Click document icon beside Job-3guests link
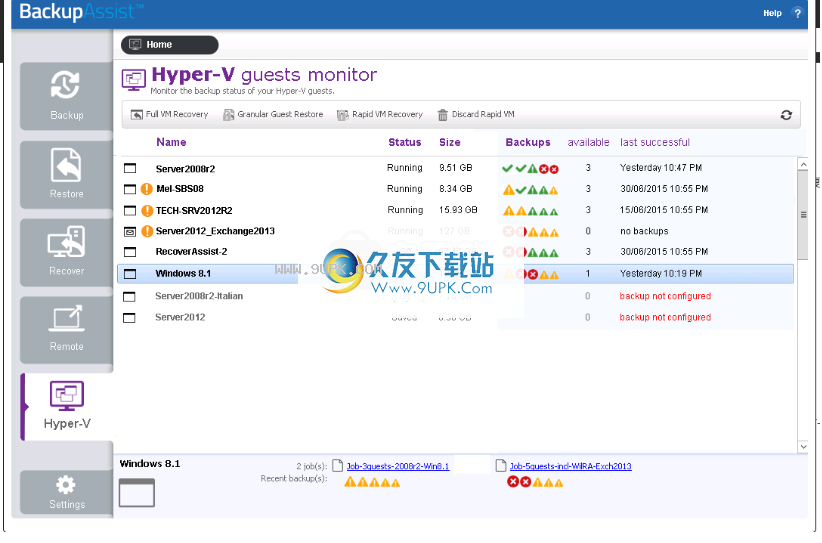 338,465
